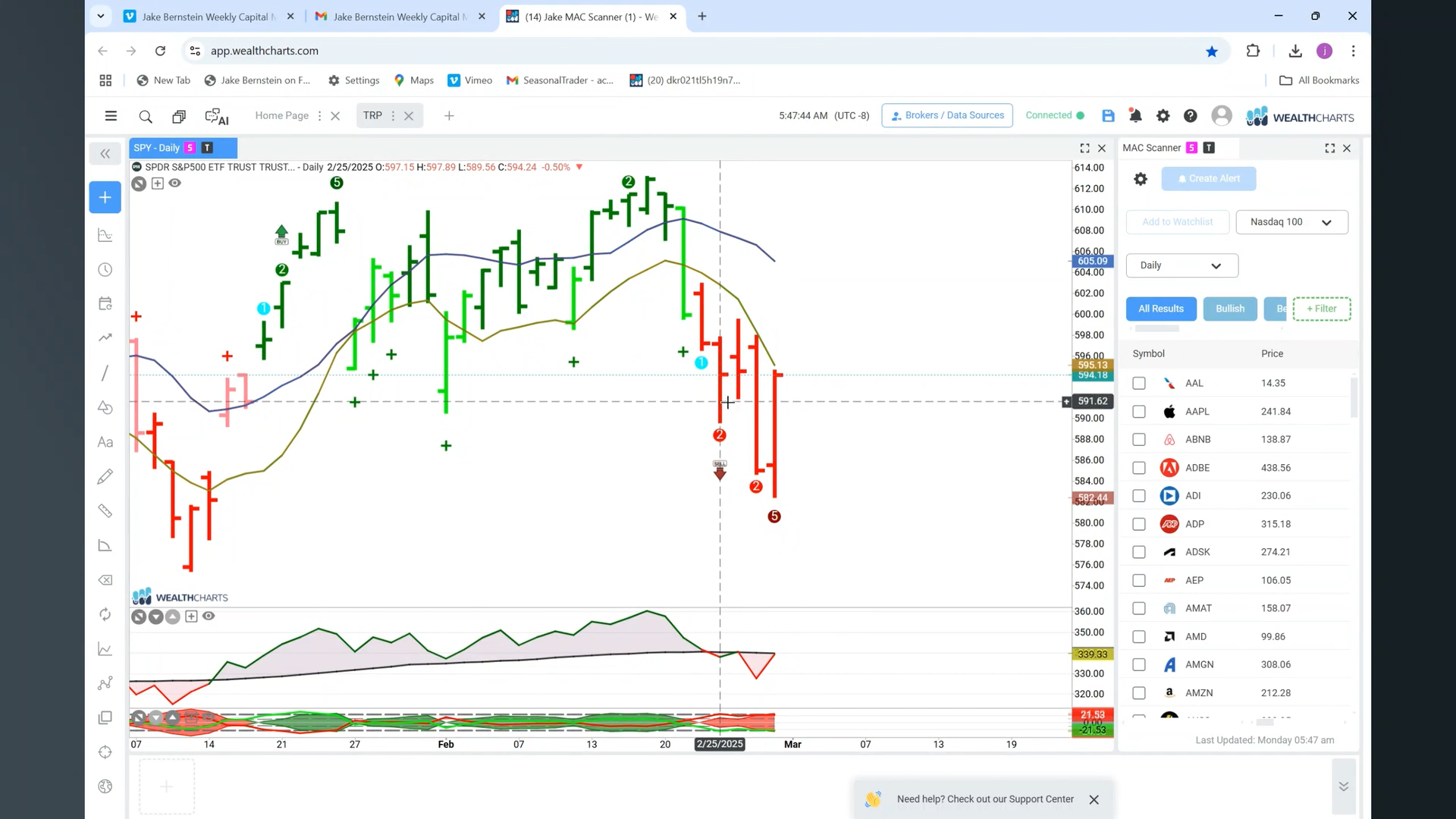
Task: Click scanner list vertical scrollbar
Action: pos(1354,397)
